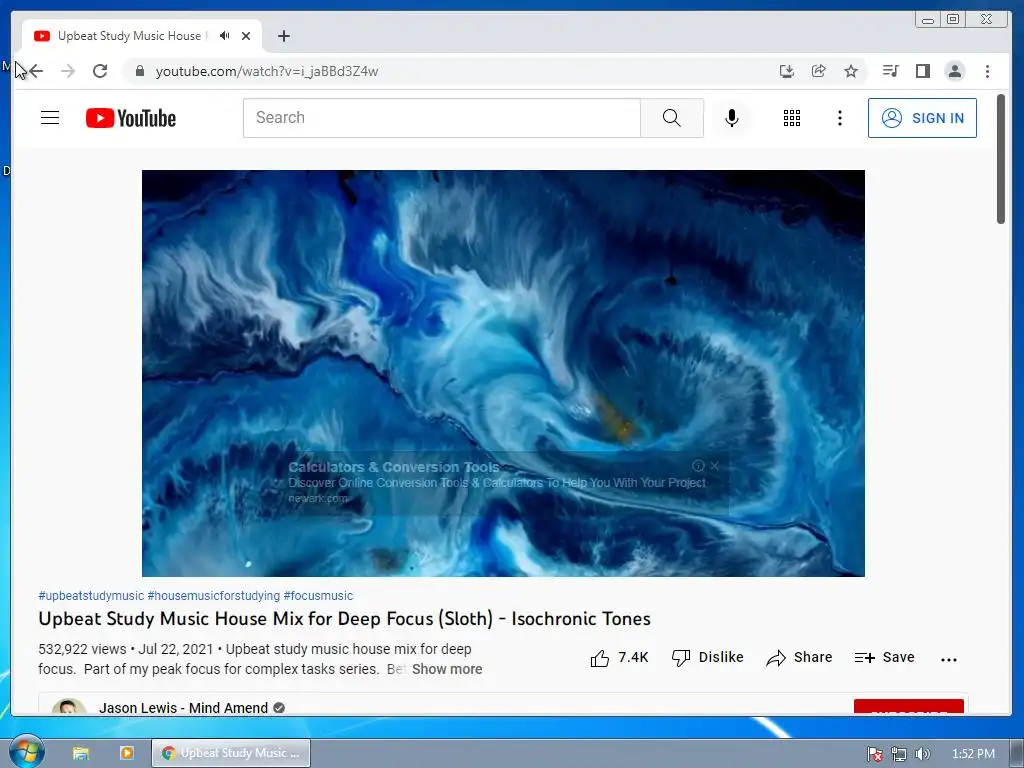View site info via the padlock icon

pyautogui.click(x=139, y=71)
